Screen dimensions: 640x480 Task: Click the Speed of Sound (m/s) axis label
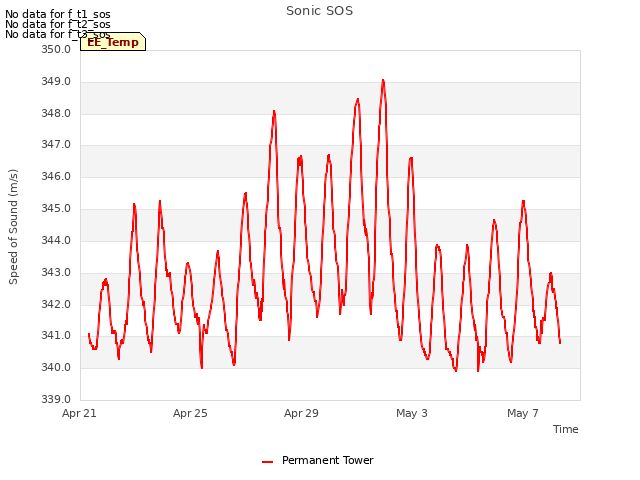13,227
